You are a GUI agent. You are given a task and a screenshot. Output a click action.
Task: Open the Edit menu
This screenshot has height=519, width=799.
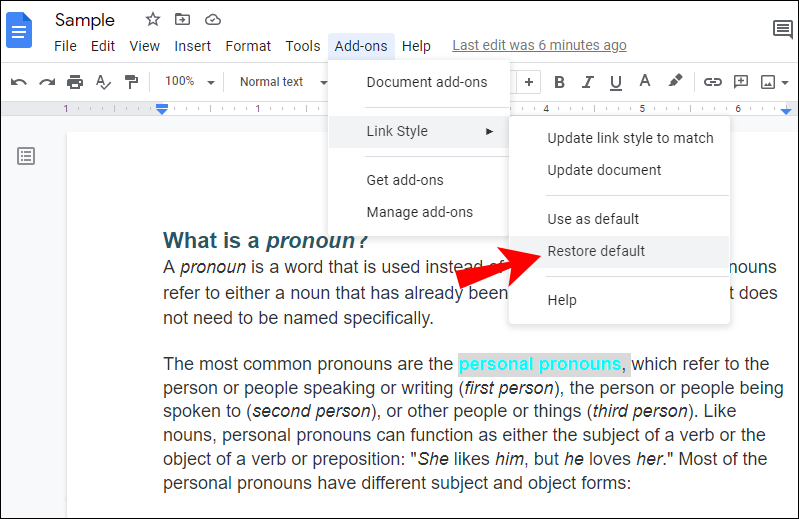click(102, 46)
